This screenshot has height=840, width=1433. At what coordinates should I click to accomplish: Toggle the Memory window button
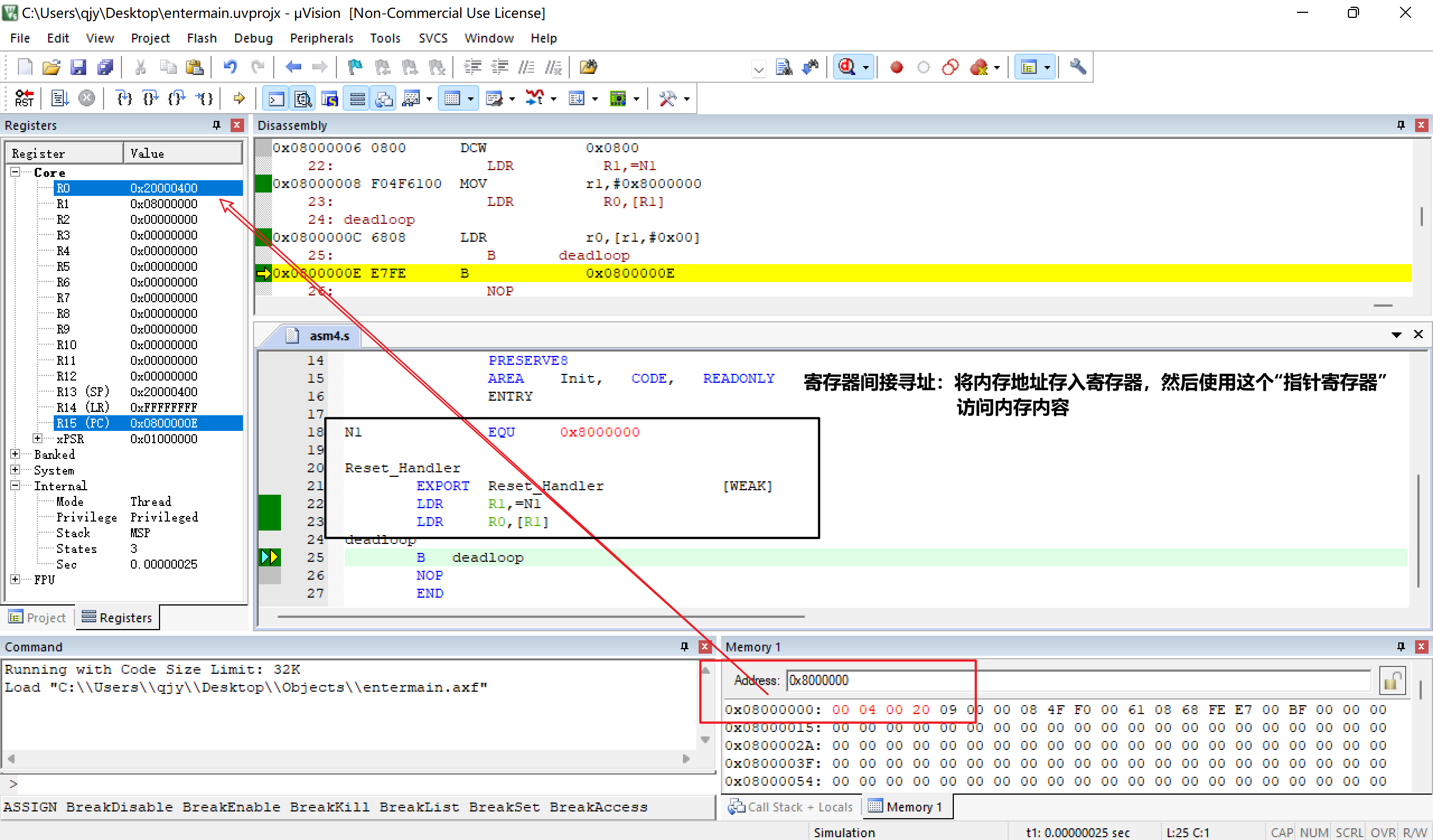(x=452, y=99)
